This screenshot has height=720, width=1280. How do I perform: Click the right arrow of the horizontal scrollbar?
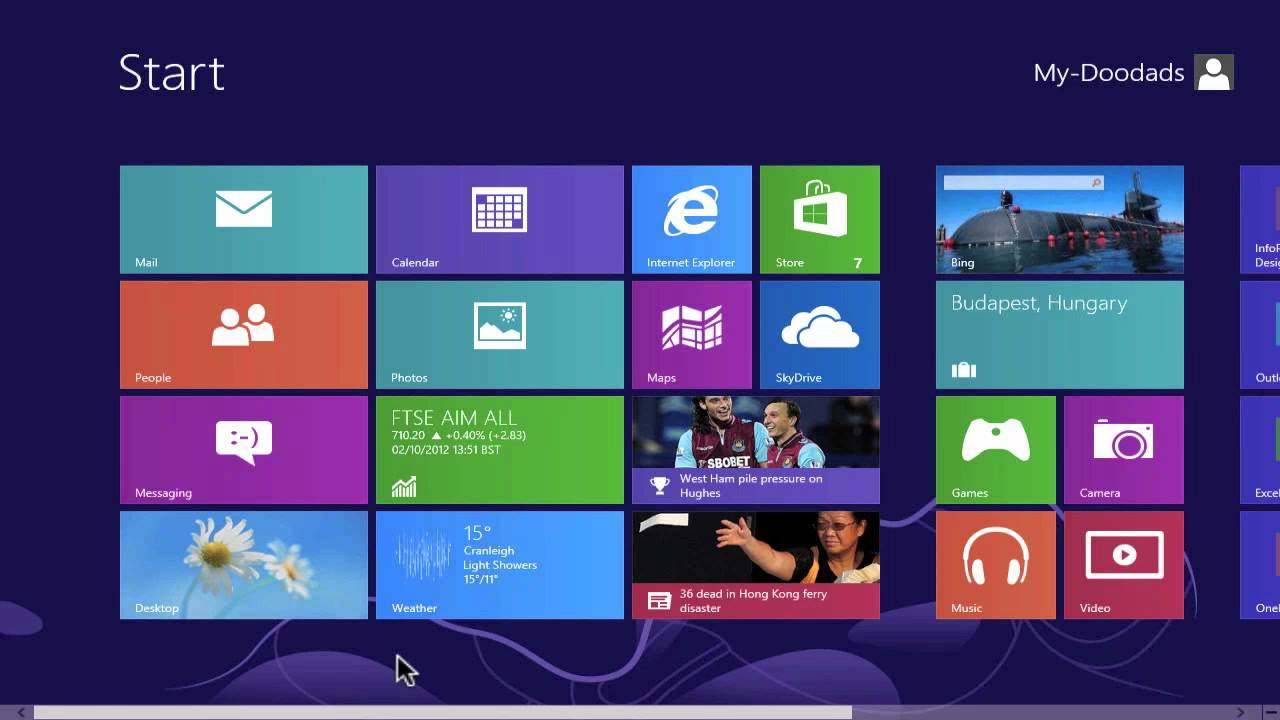tap(1240, 712)
